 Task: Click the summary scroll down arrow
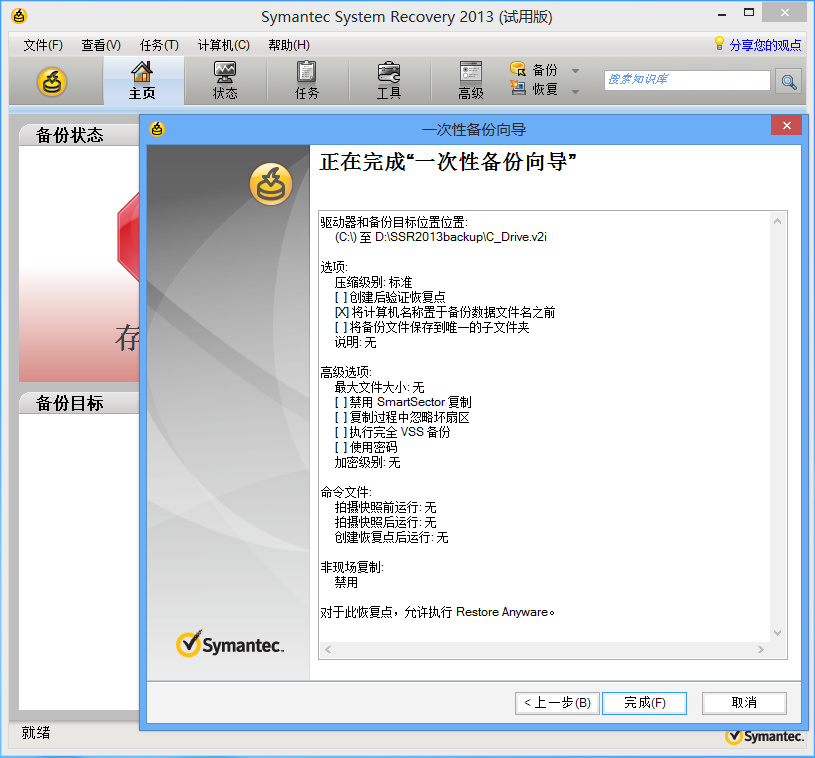point(778,633)
